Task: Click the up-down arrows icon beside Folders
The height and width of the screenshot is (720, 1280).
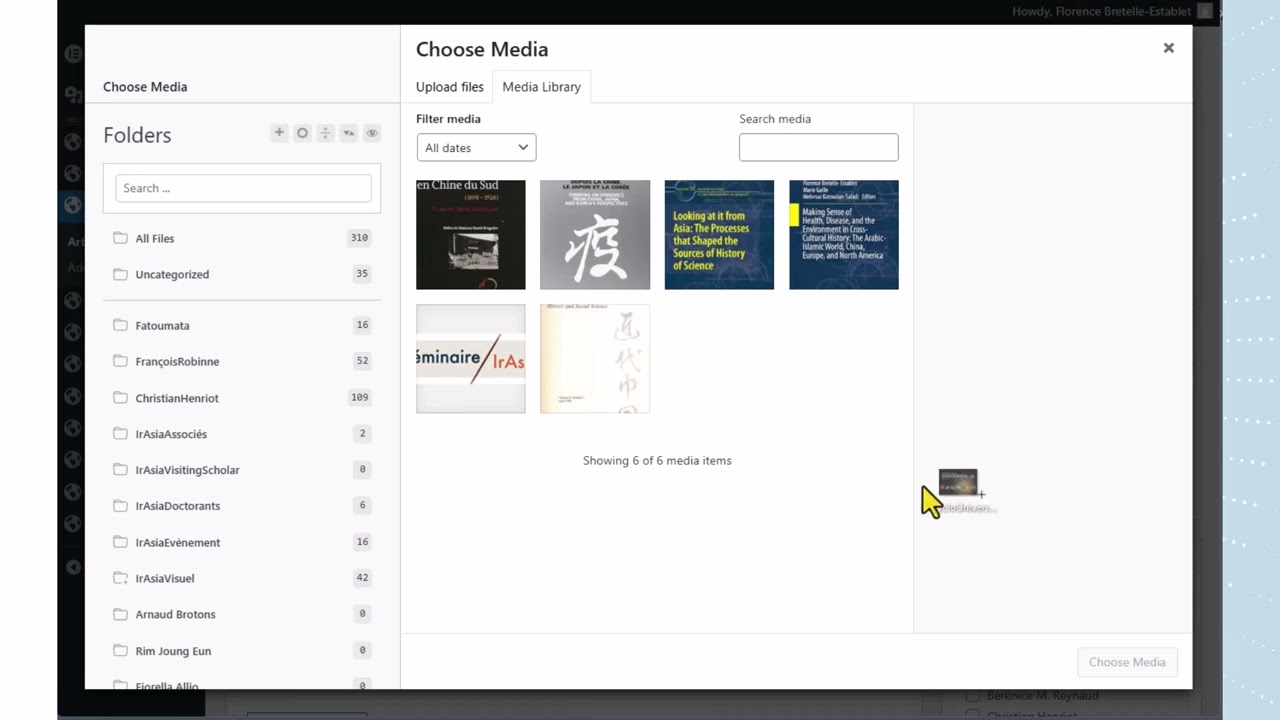Action: 325,133
